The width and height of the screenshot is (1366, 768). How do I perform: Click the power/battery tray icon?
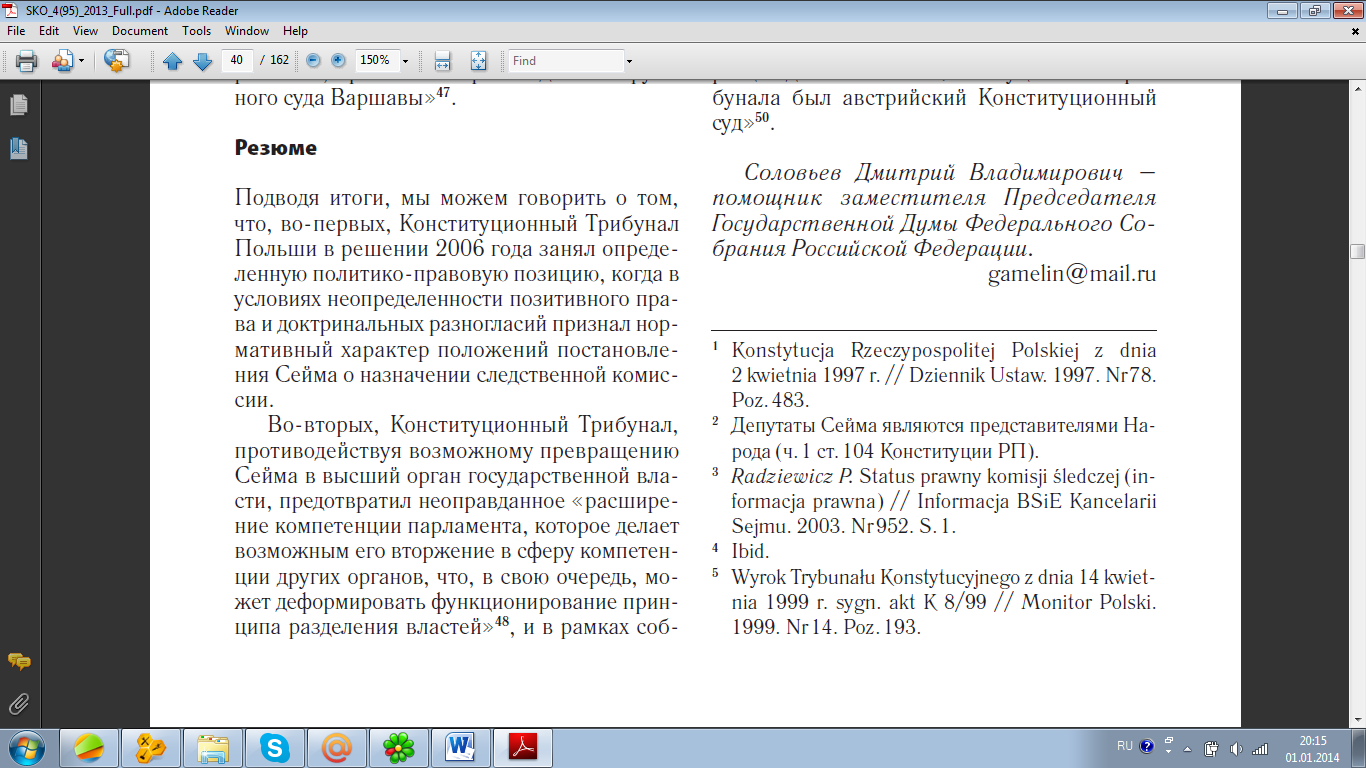pos(1211,748)
